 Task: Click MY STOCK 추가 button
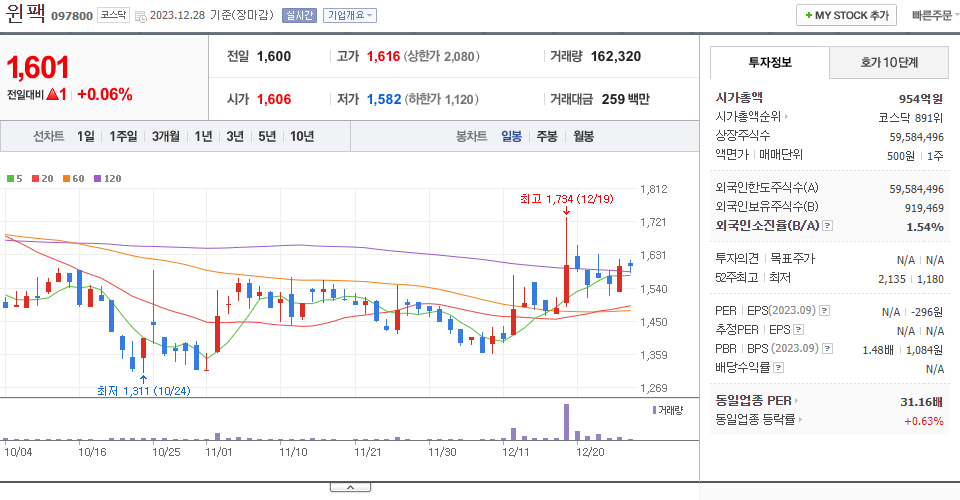[x=846, y=15]
